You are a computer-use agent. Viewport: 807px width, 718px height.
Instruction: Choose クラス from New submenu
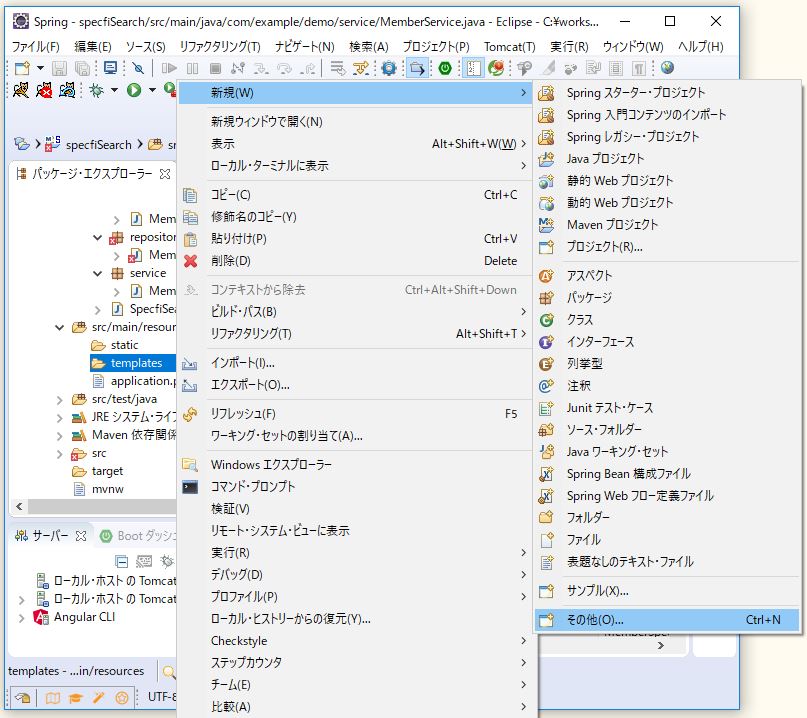tap(667, 320)
